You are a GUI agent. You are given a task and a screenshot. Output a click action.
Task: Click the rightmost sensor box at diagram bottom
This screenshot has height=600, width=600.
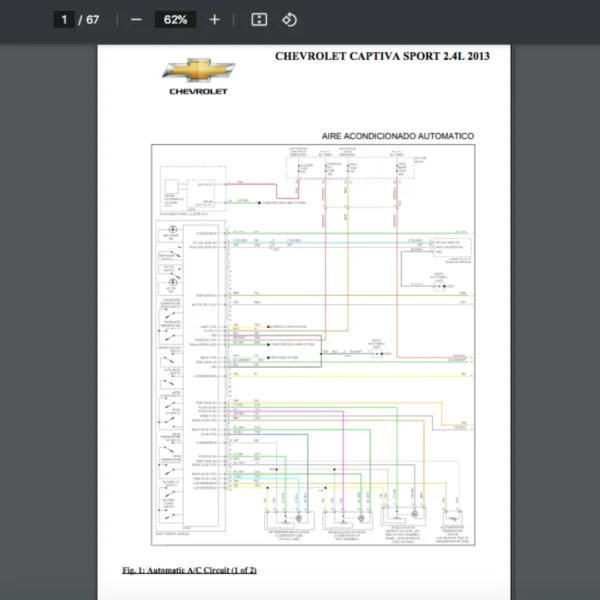453,520
